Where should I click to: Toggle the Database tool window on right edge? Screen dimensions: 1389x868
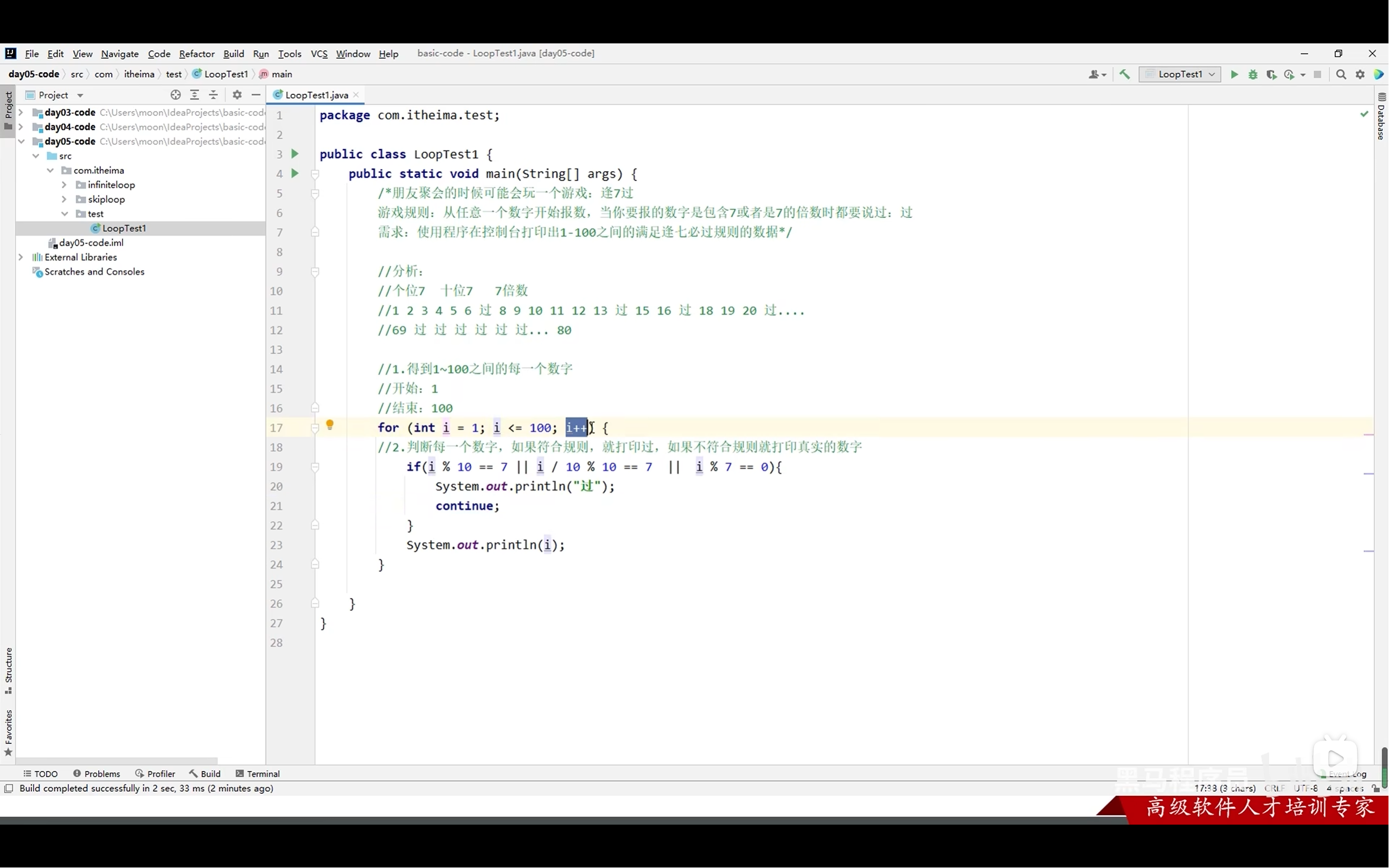(1381, 117)
